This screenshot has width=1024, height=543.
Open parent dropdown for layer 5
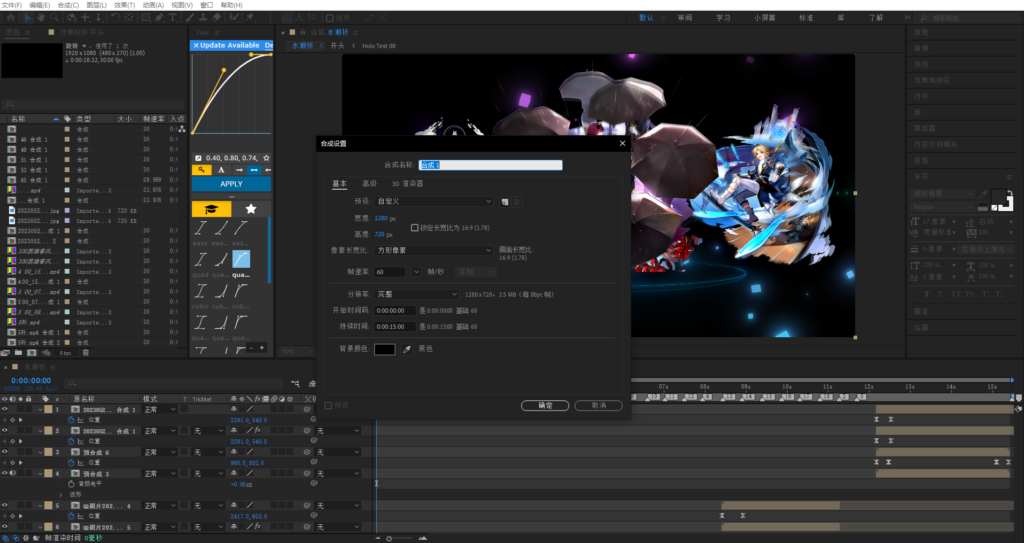338,506
